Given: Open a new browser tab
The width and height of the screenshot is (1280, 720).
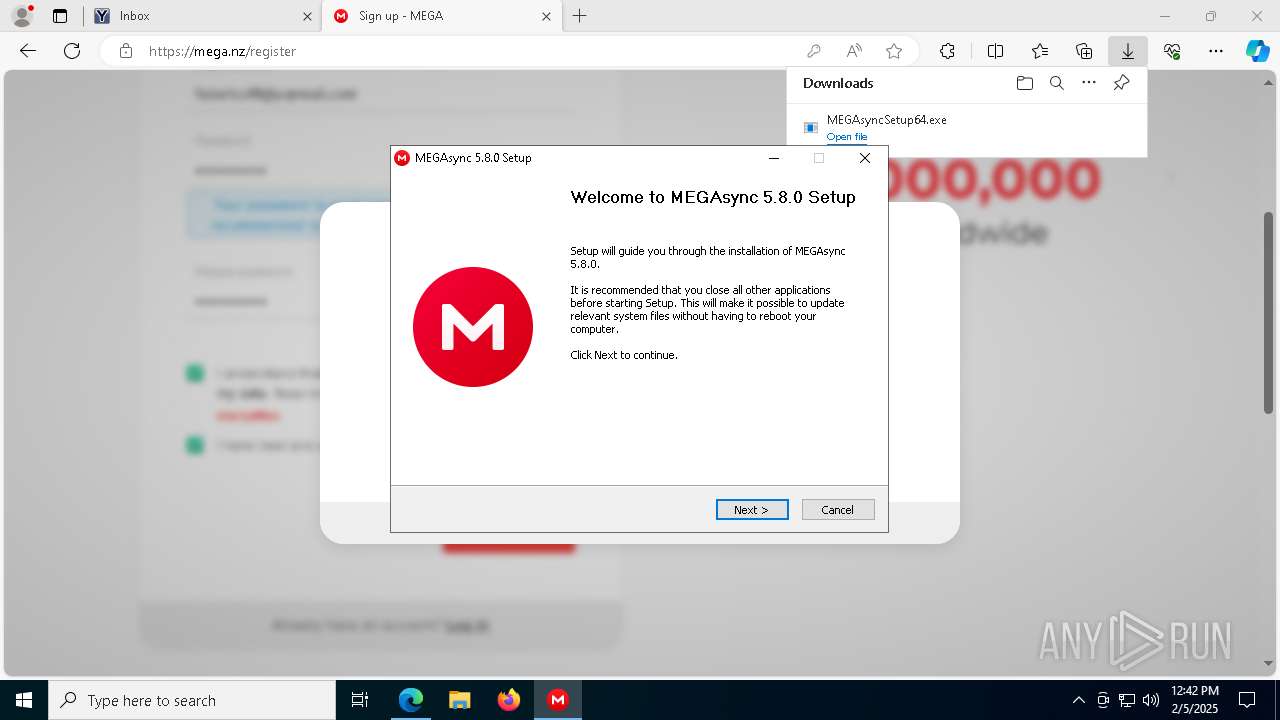Looking at the screenshot, I should coord(580,16).
